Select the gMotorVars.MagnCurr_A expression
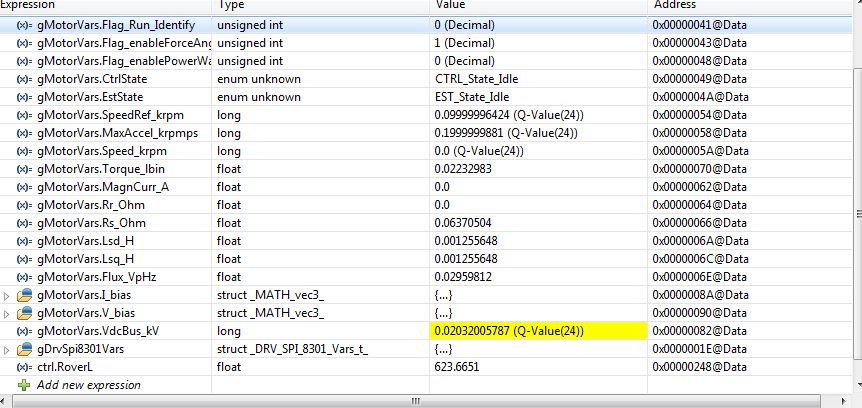The height and width of the screenshot is (408, 862). tap(103, 187)
